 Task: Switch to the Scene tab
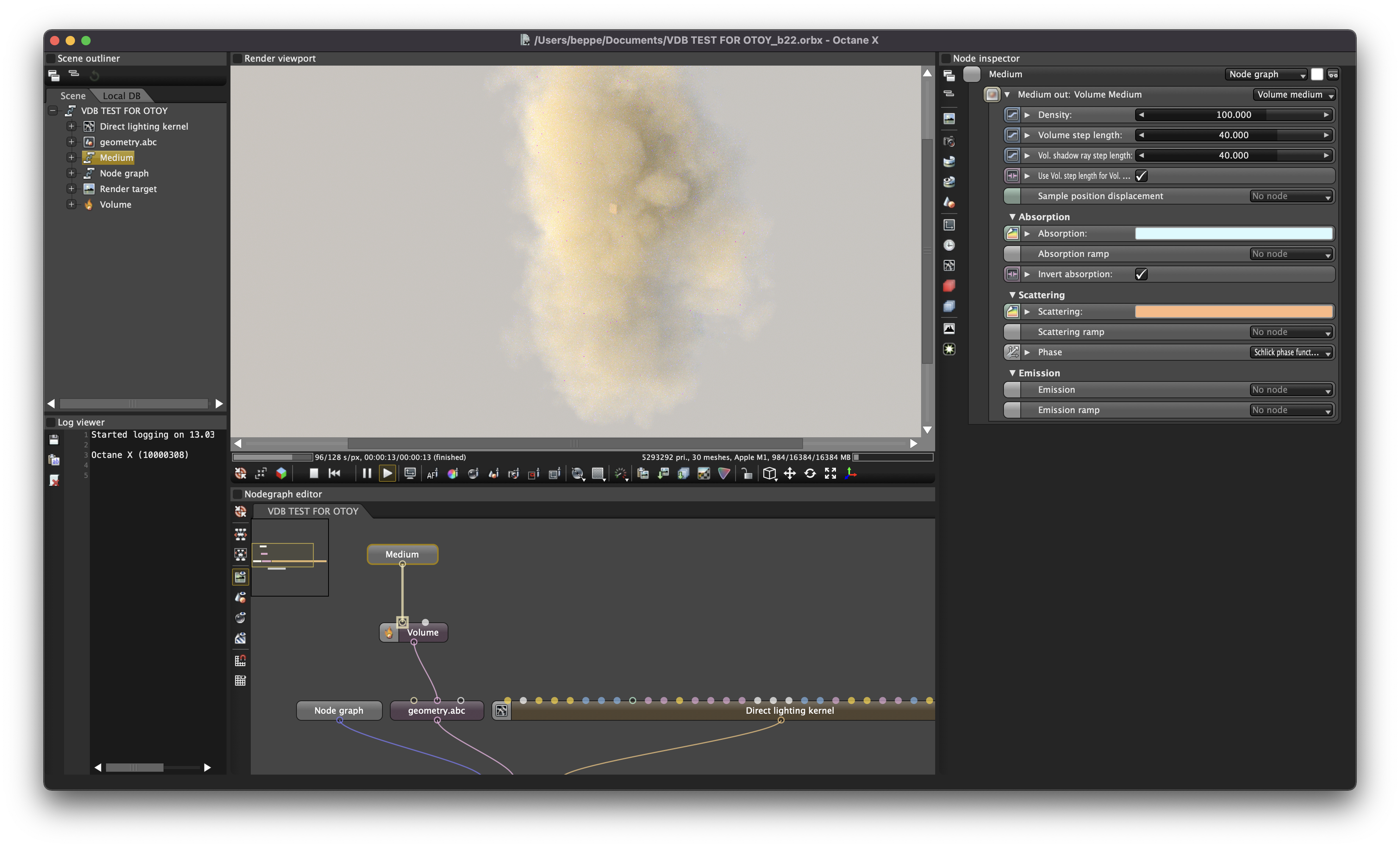coord(73,96)
